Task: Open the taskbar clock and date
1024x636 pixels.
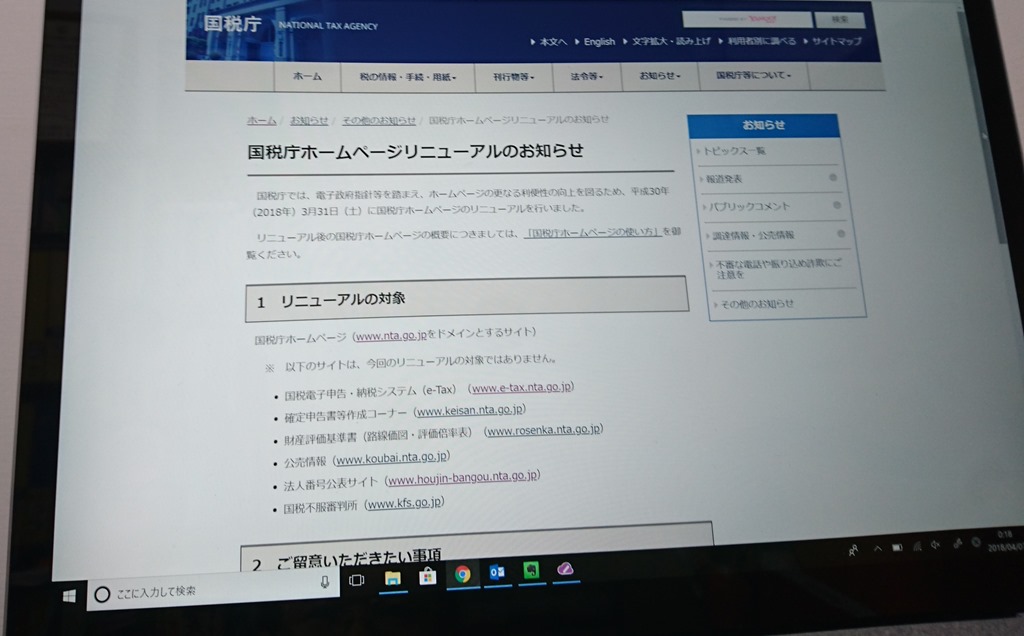Action: click(x=1006, y=541)
